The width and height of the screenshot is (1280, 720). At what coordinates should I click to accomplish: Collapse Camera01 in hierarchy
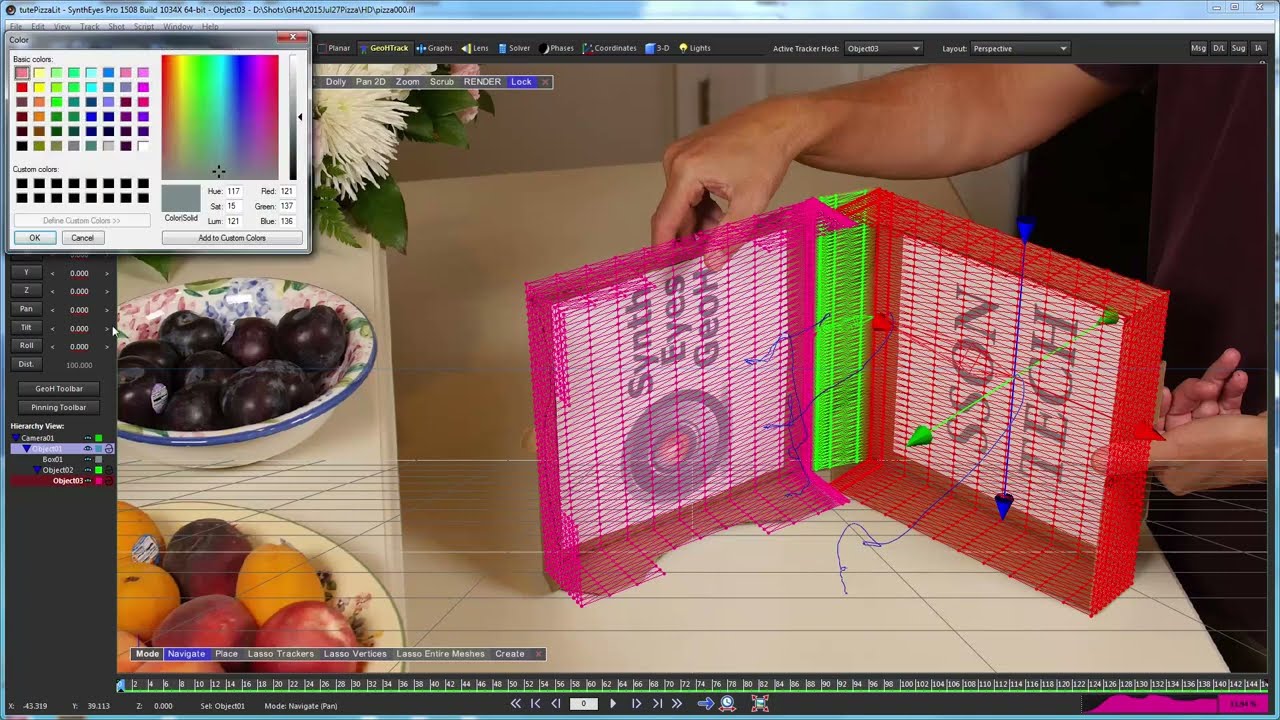pos(17,438)
